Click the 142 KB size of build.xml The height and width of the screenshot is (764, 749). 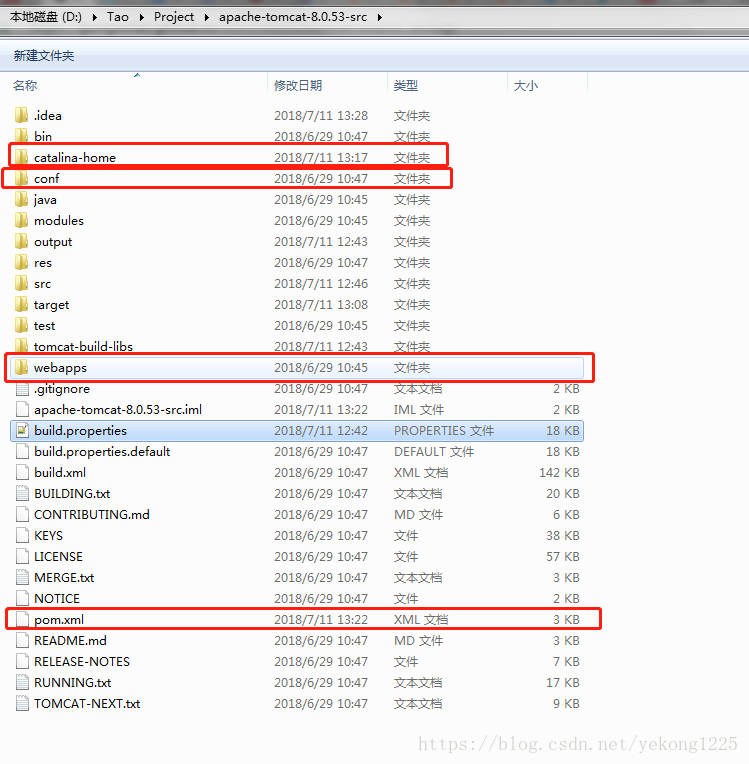coord(559,472)
